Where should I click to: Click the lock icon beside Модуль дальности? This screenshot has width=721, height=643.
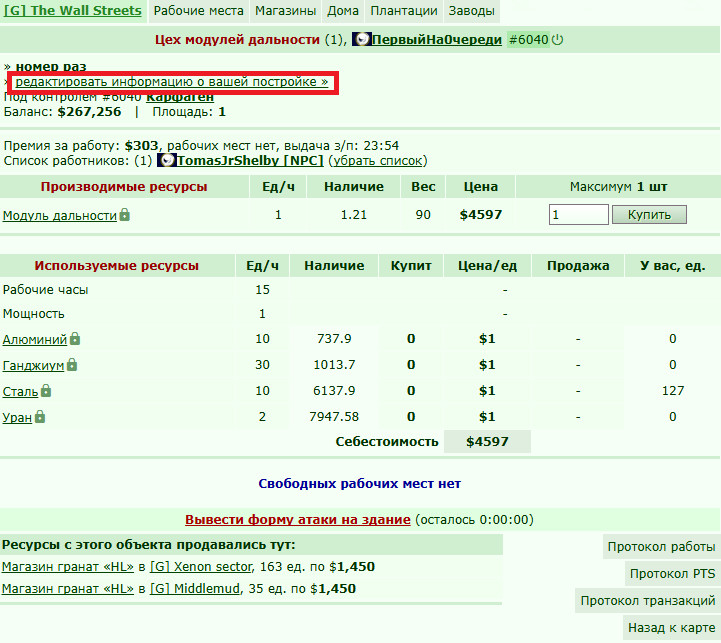(125, 214)
